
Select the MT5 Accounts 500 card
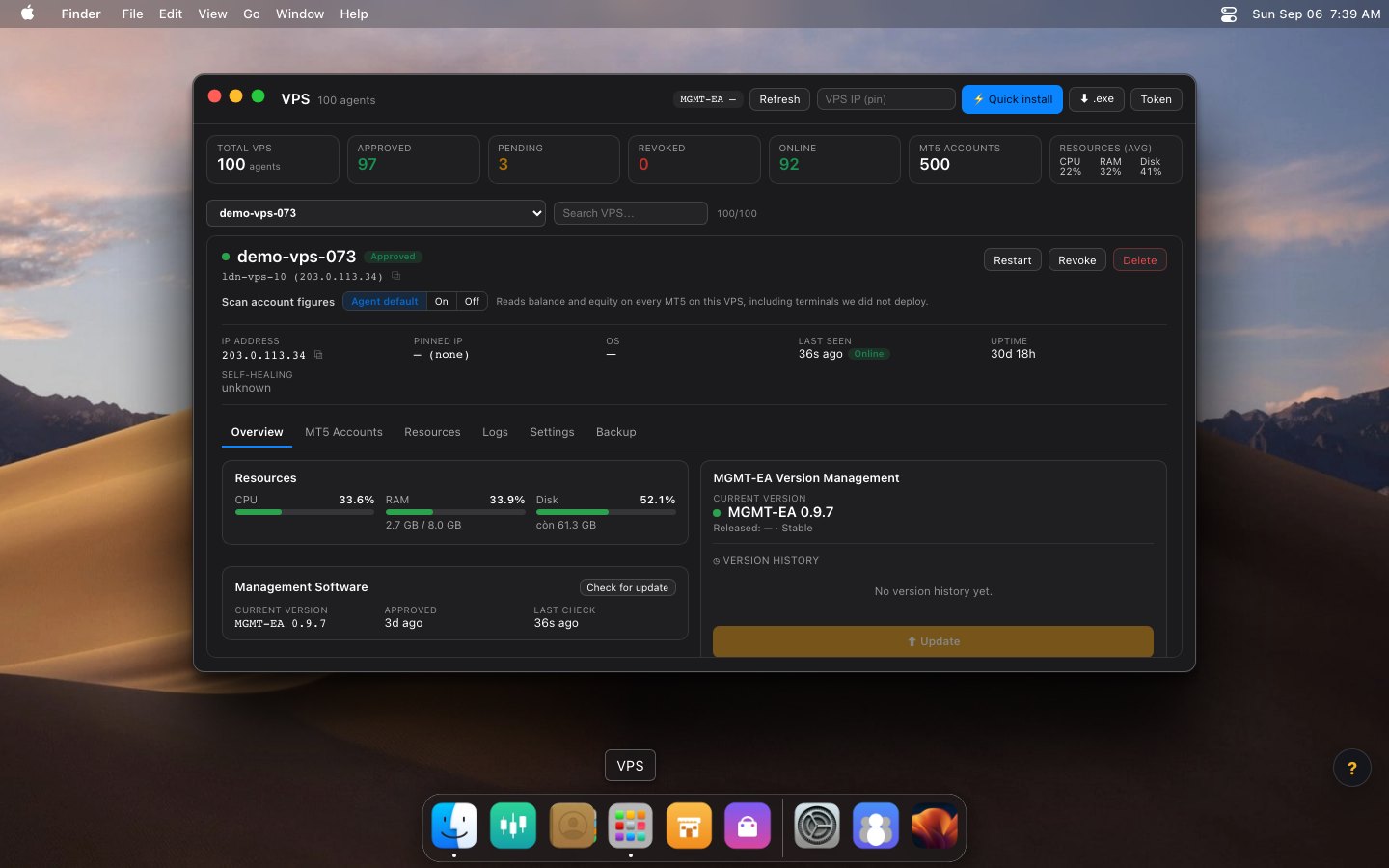point(974,159)
